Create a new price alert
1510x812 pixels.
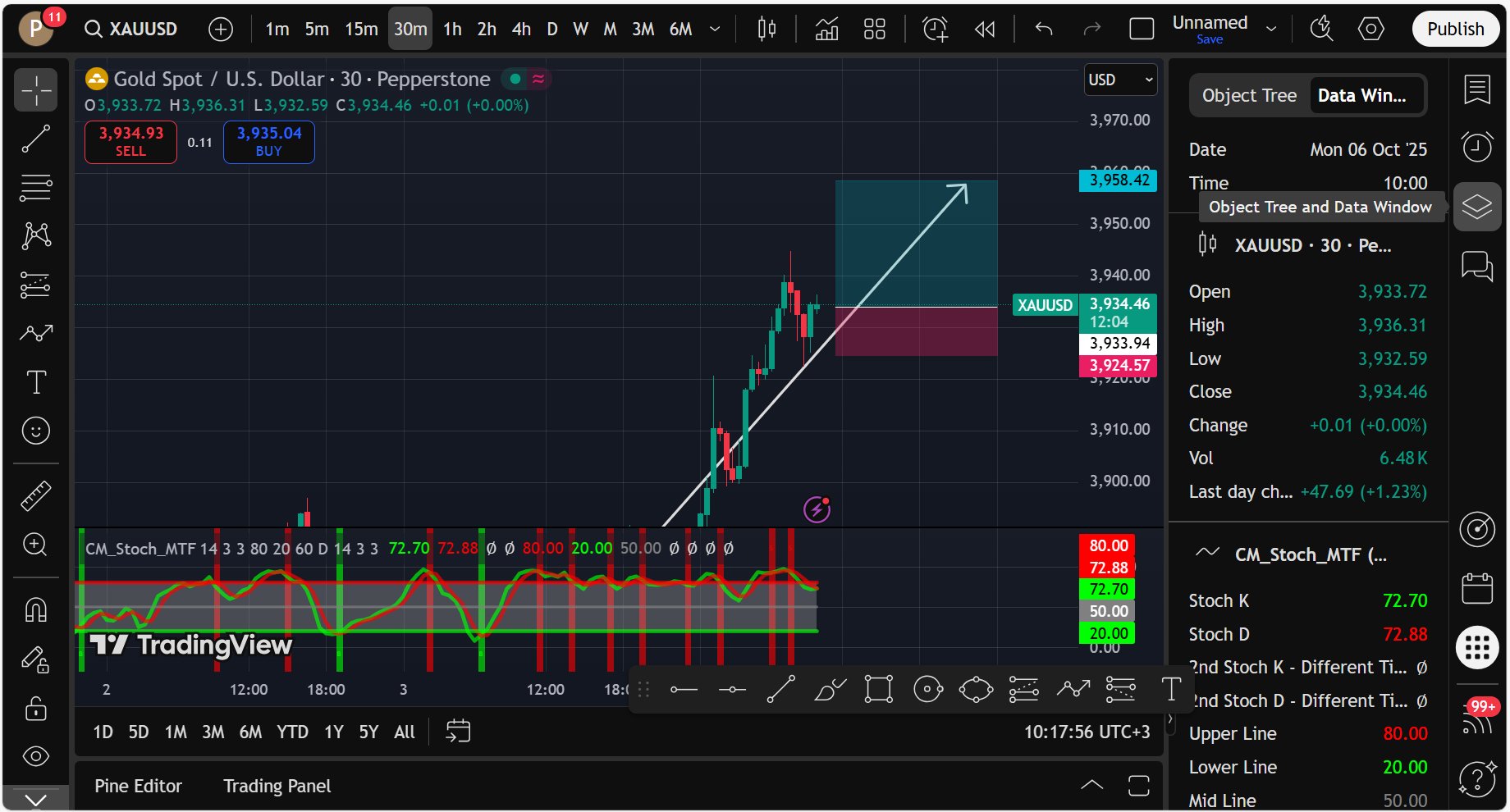935,30
